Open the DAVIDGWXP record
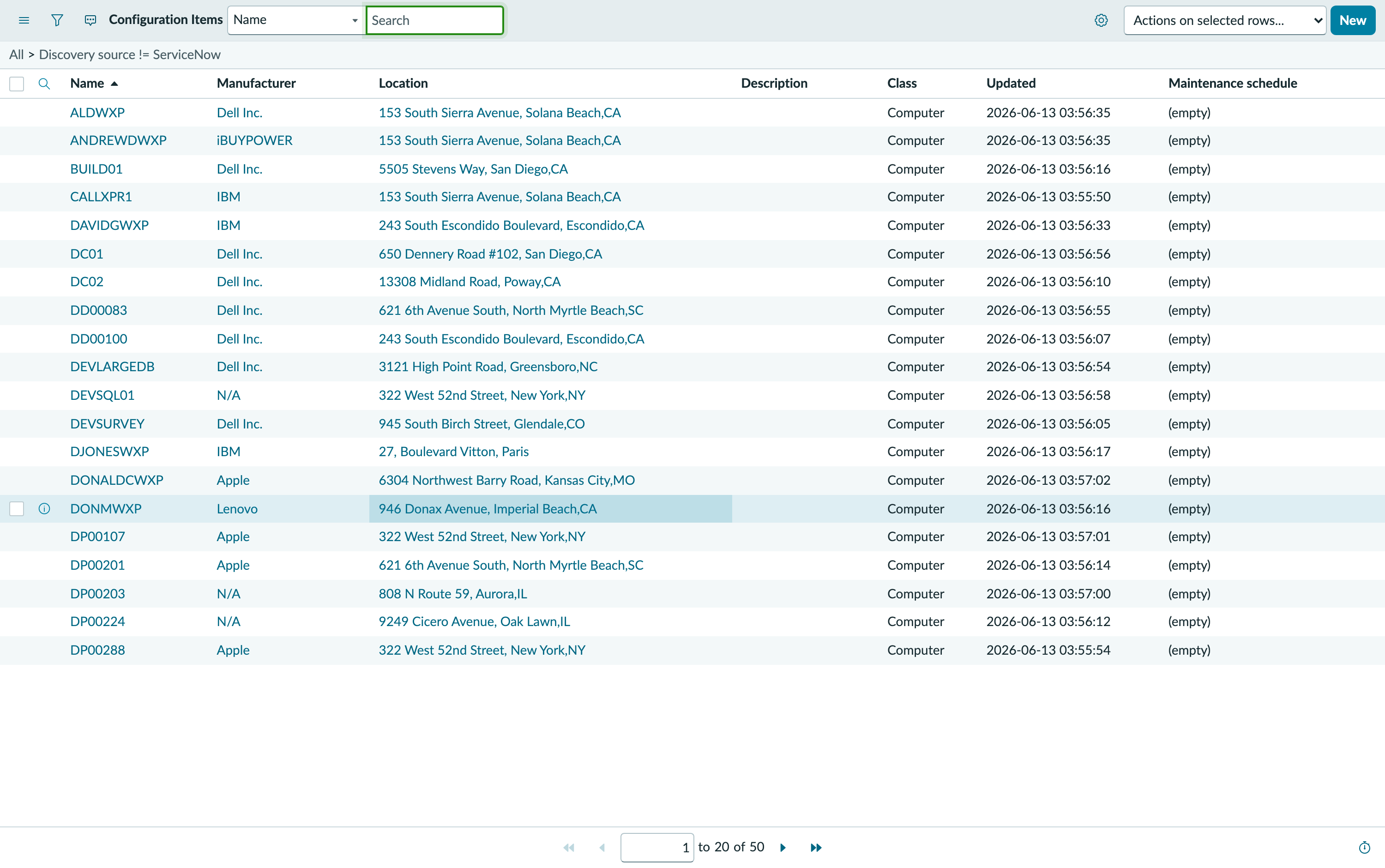 point(109,225)
